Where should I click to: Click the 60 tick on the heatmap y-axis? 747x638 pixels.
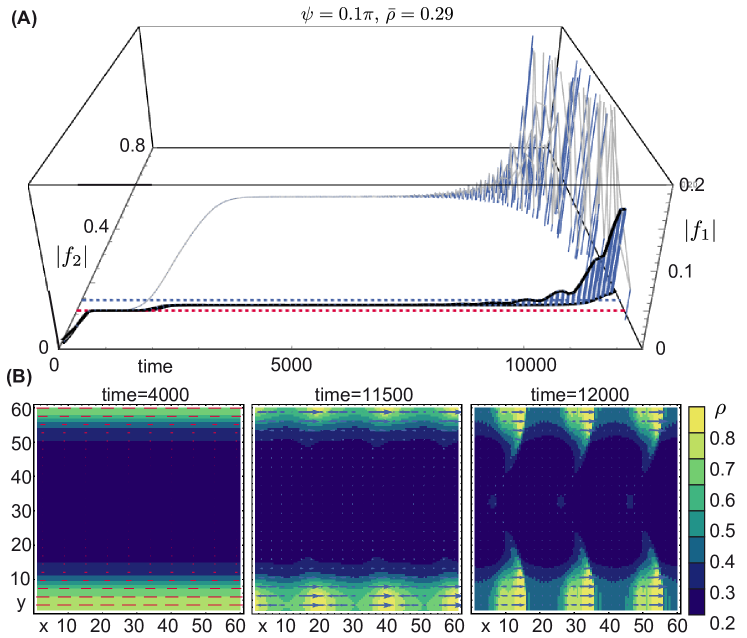[20, 410]
